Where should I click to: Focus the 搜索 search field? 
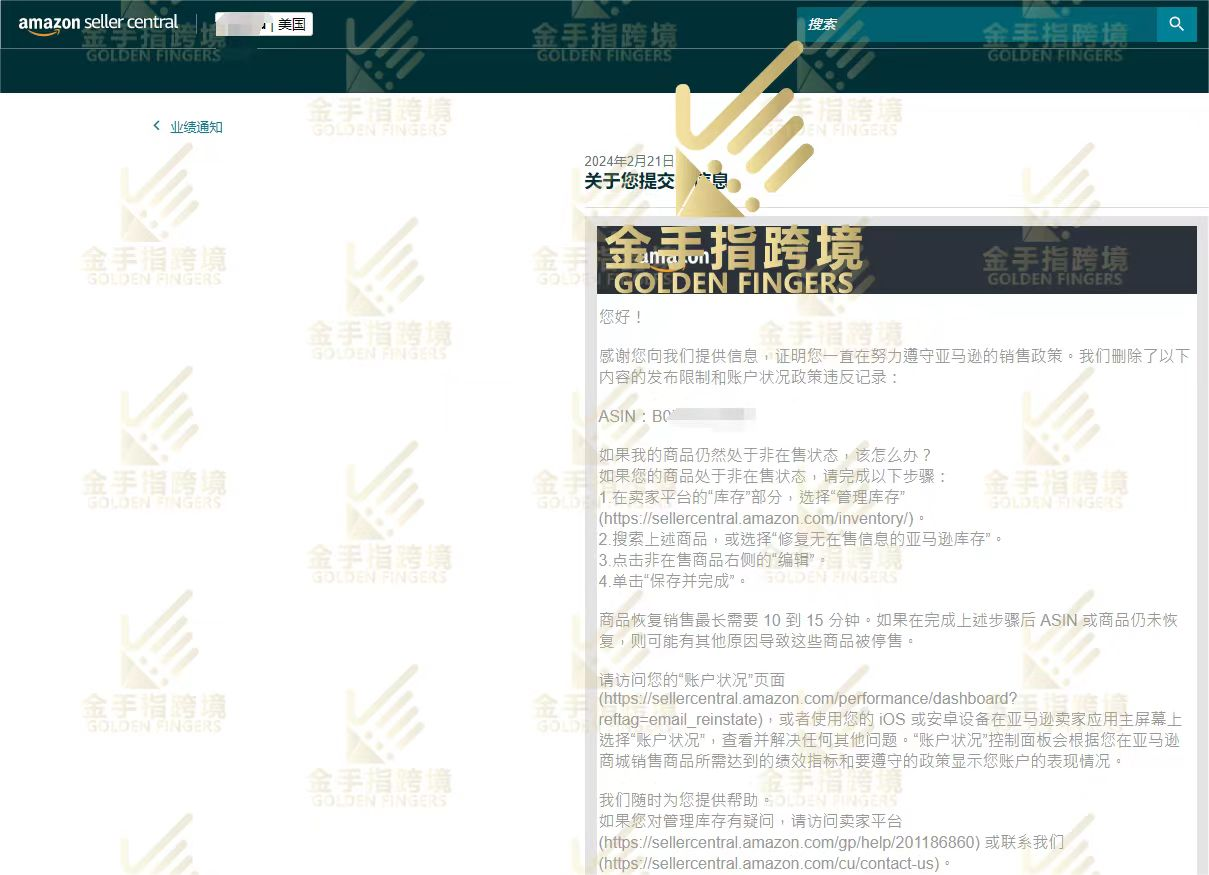tap(977, 24)
